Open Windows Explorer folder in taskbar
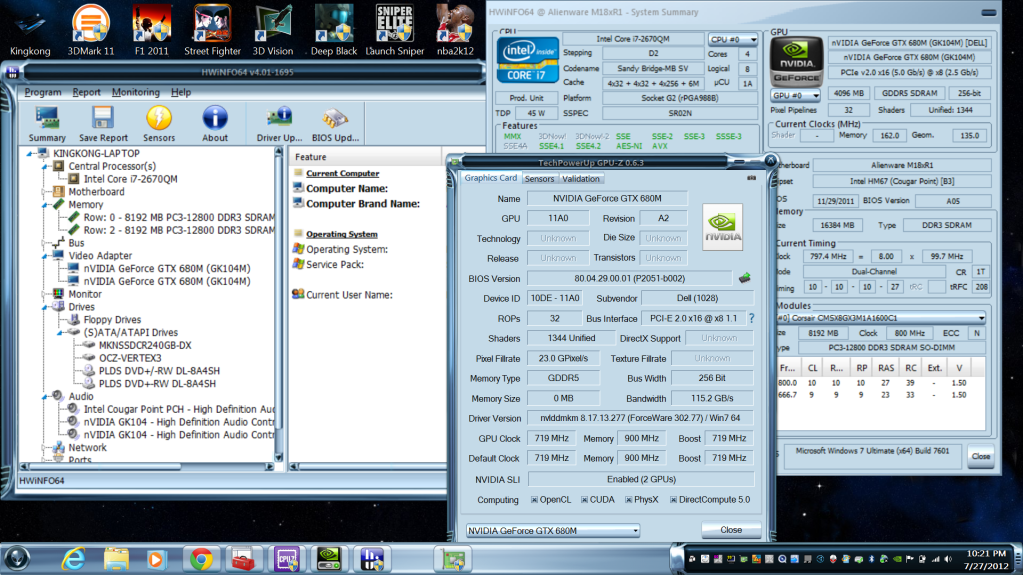 (x=116, y=559)
